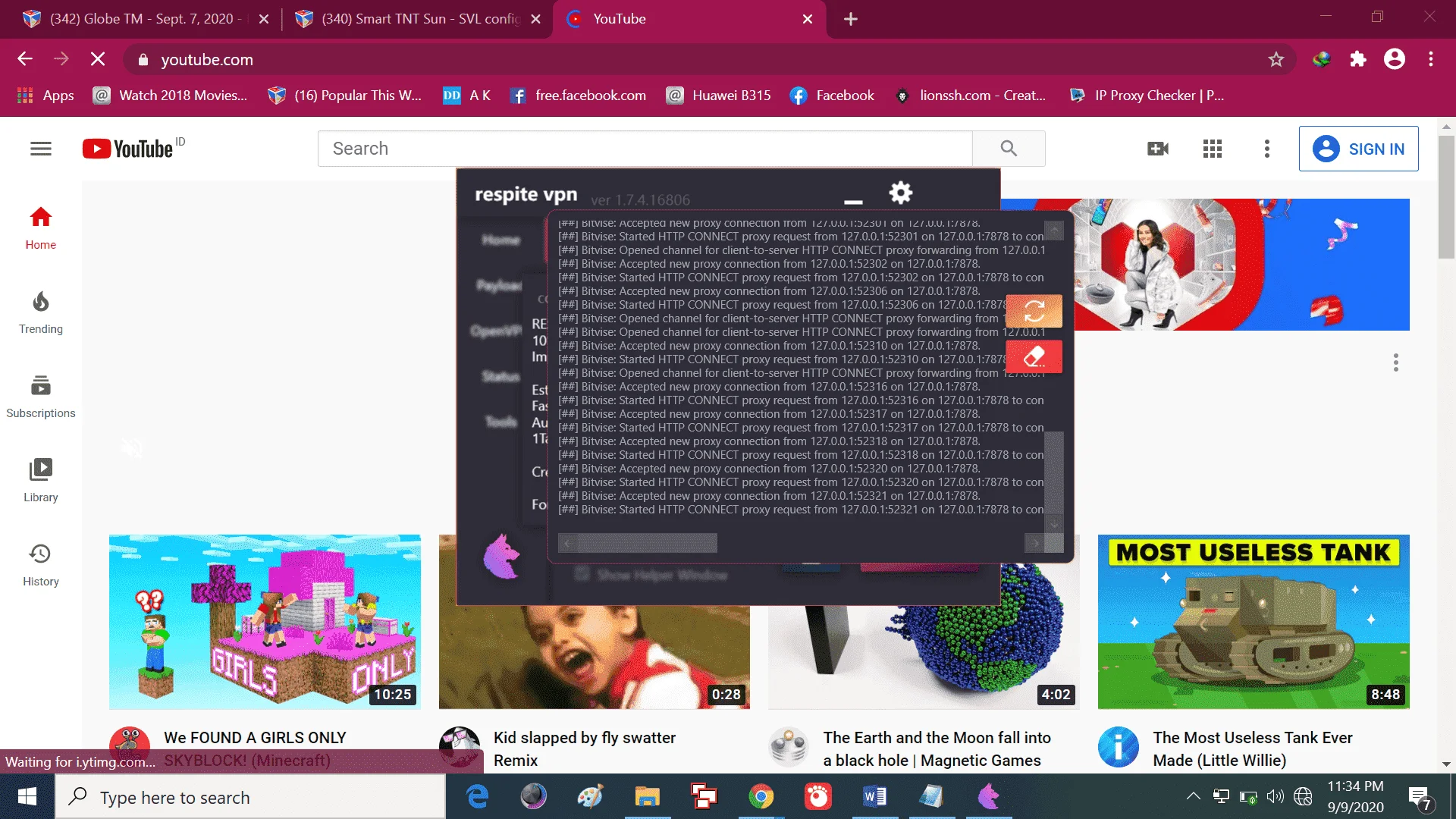Select Home in YouTube sidebar
1456x819 pixels.
pyautogui.click(x=41, y=228)
